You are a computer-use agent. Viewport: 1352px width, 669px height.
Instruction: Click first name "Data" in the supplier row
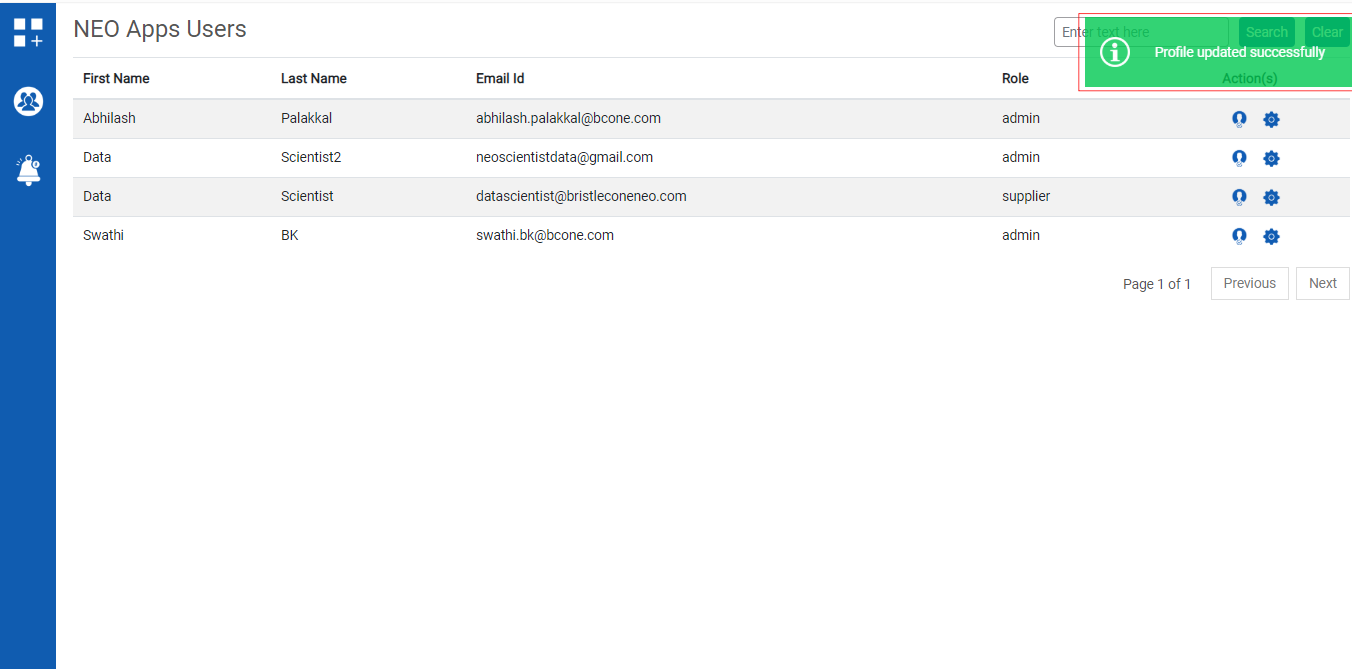[x=97, y=196]
